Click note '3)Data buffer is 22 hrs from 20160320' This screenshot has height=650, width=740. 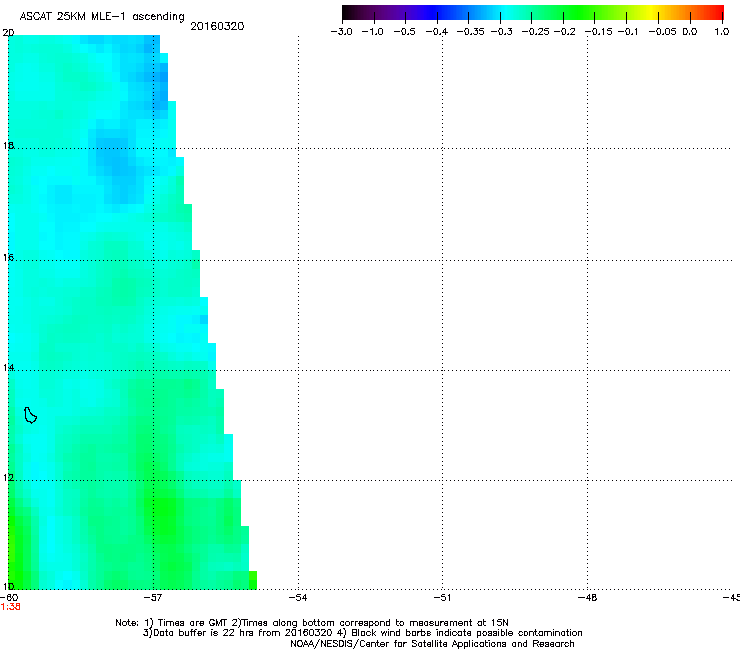point(238,633)
